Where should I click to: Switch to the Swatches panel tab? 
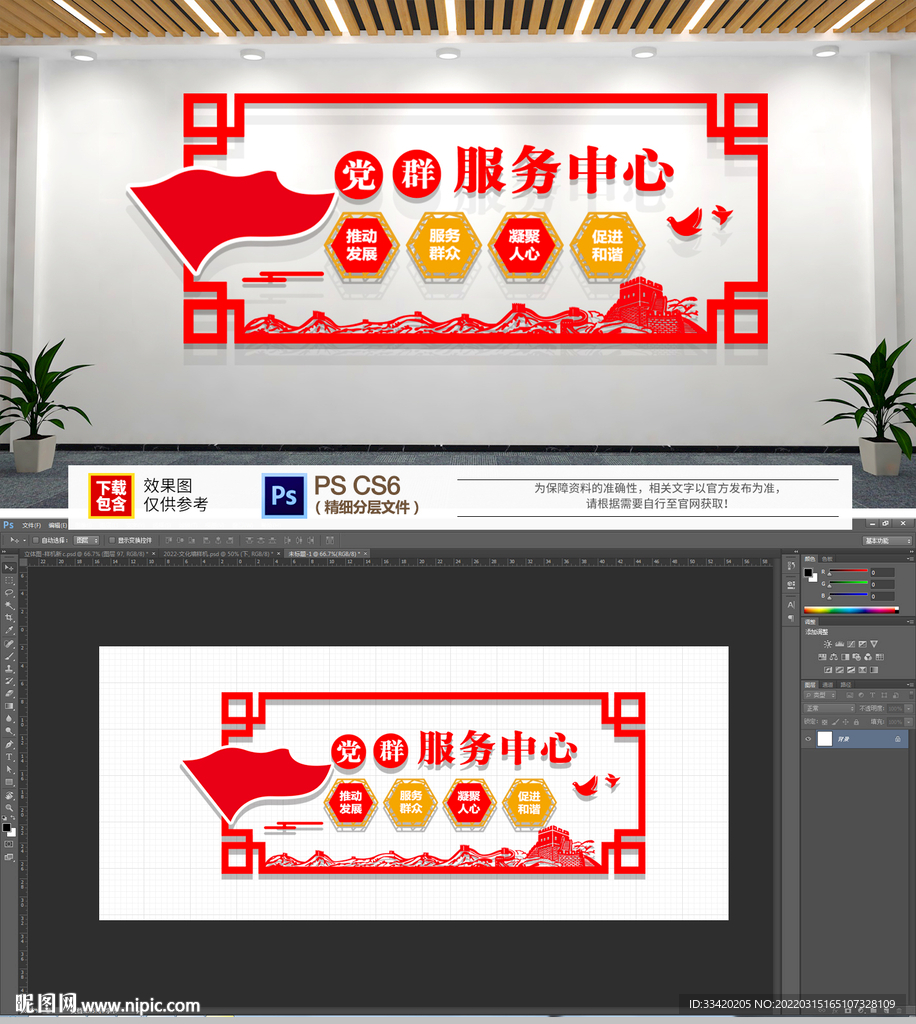pos(827,559)
